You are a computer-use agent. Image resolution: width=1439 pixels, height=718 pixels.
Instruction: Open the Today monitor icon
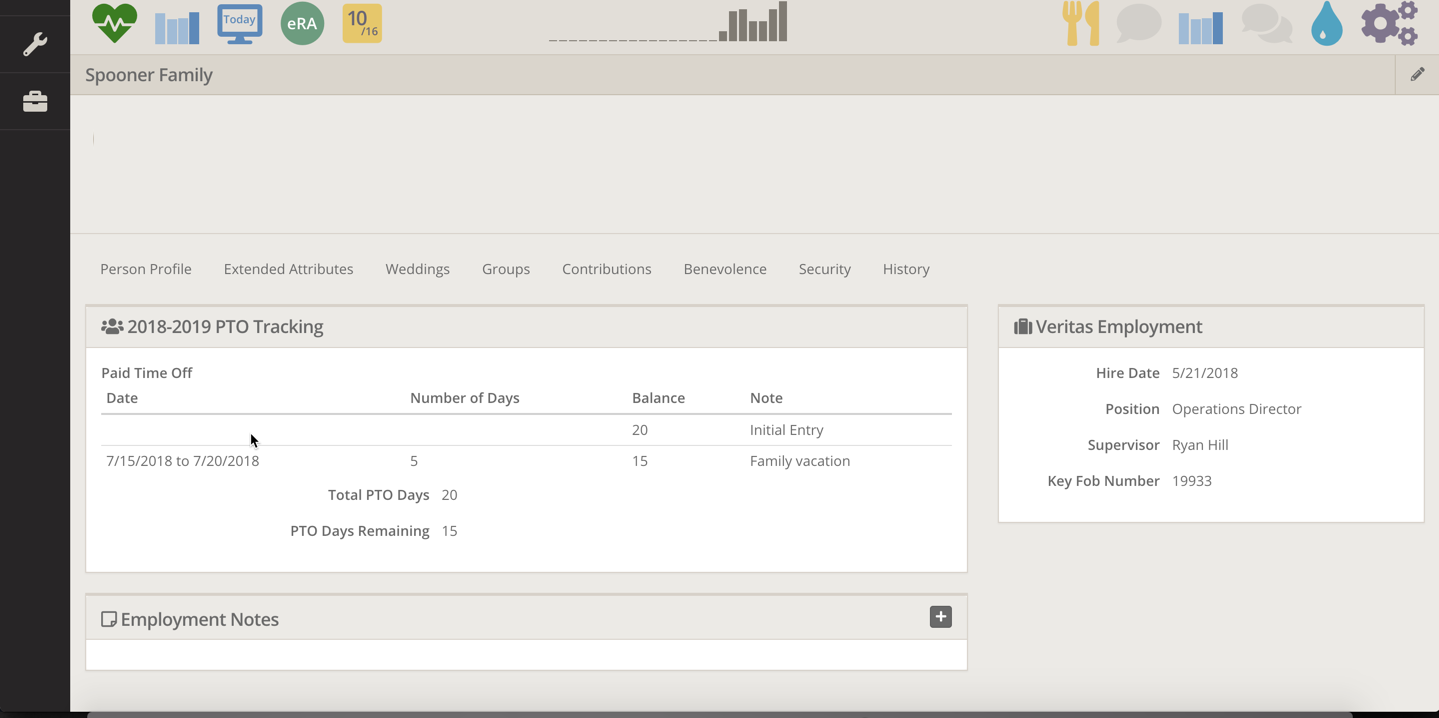tap(240, 23)
